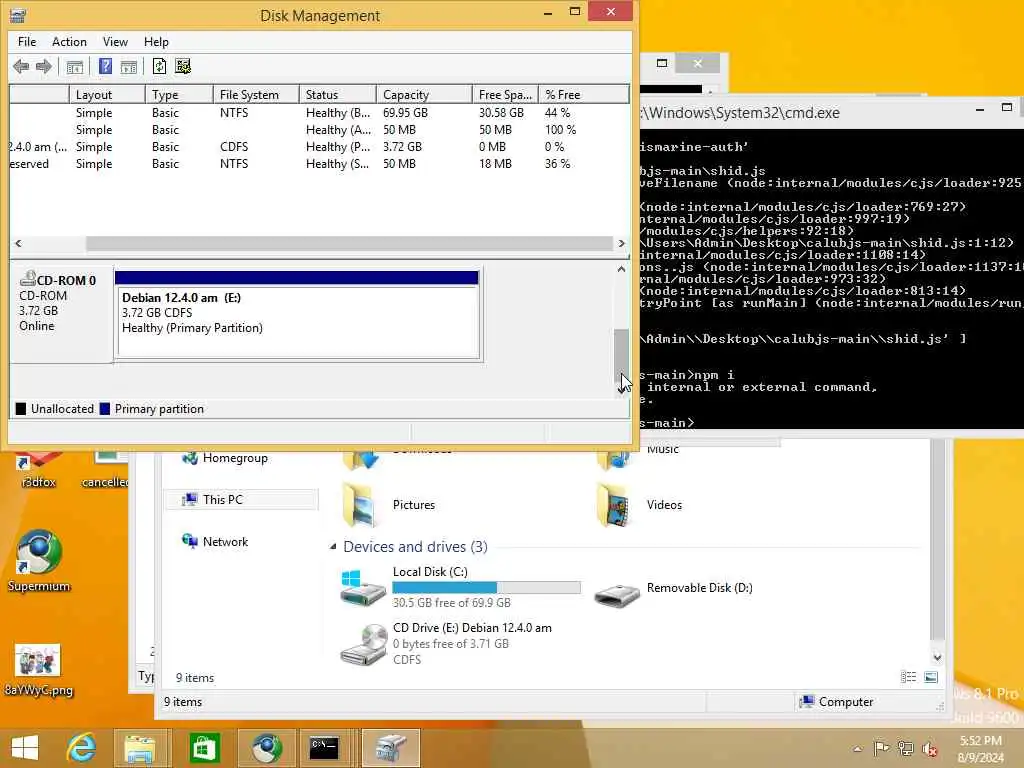Sort volumes by Capacity column header
The height and width of the screenshot is (768, 1024).
click(x=424, y=95)
